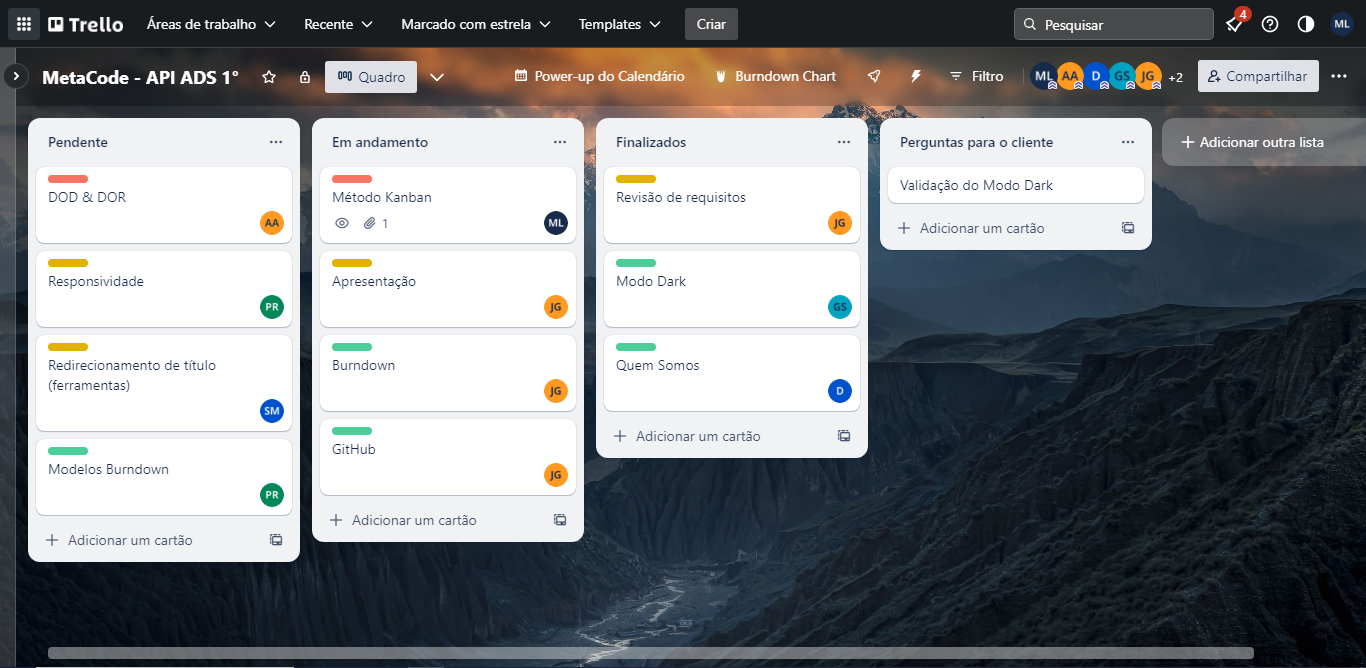This screenshot has width=1366, height=668.
Task: Toggle the theme contrast icon
Action: click(1306, 24)
